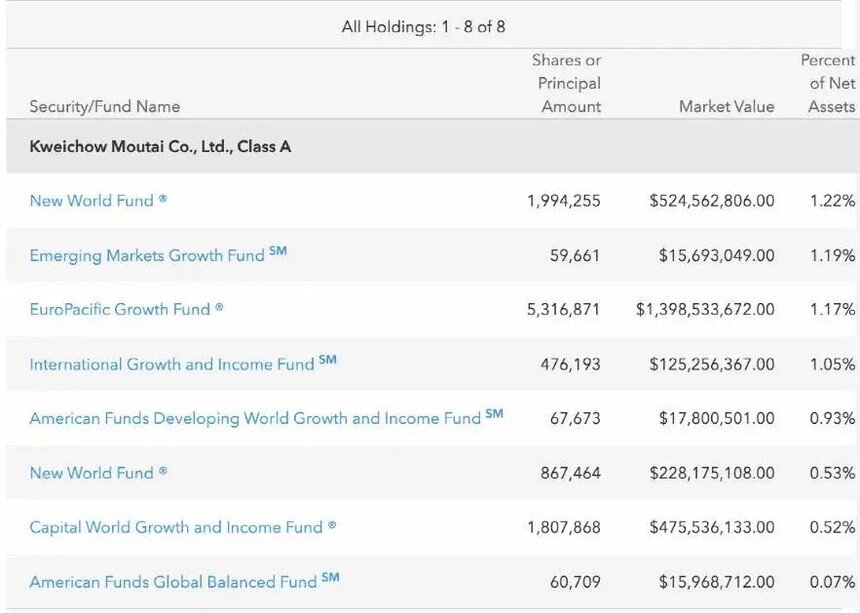Select the 60,709 shares amount cell
The width and height of the screenshot is (860, 613).
tap(575, 582)
